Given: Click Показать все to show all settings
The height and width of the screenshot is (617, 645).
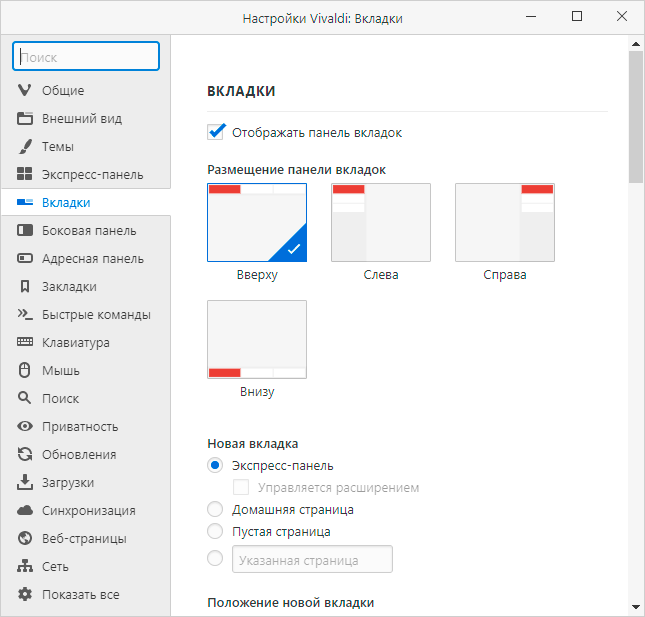Looking at the screenshot, I should pos(86,594).
